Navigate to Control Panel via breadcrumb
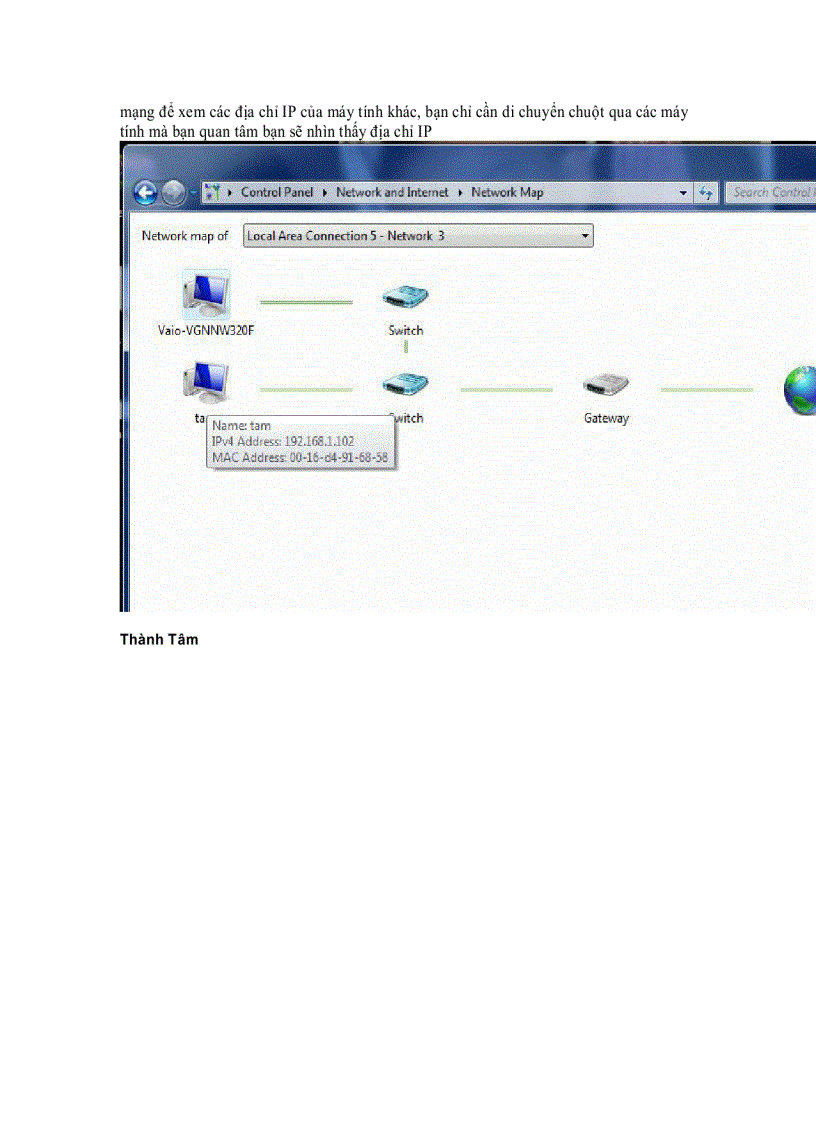Viewport: 816px width, 1123px height. [x=276, y=192]
